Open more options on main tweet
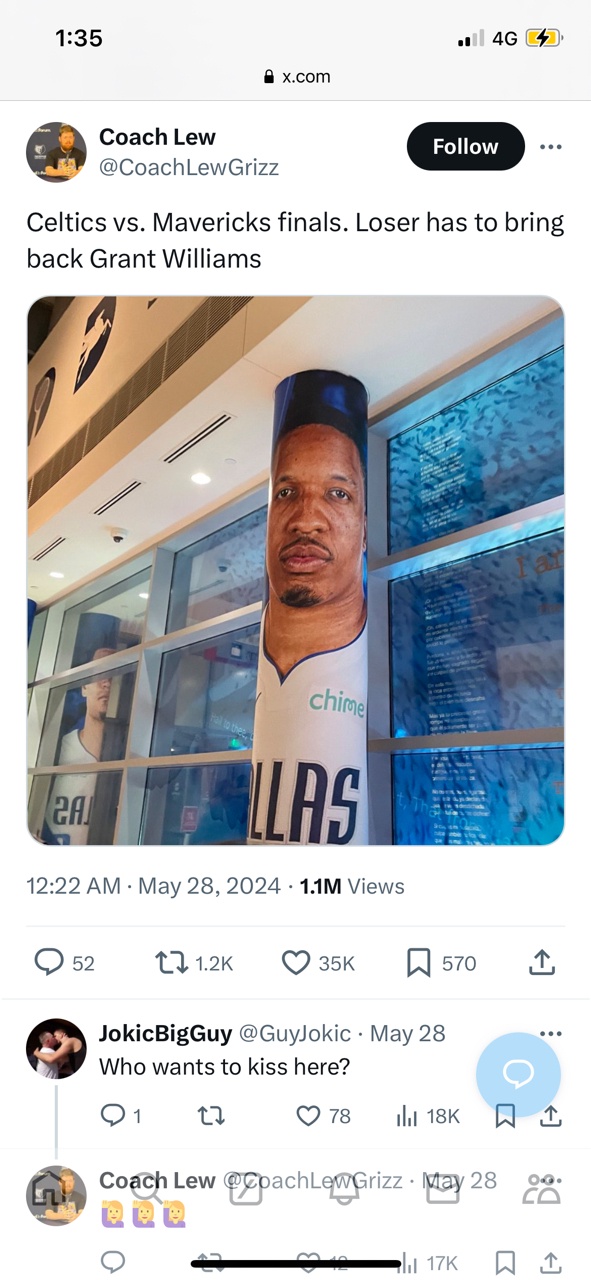The width and height of the screenshot is (591, 1280). tap(550, 147)
